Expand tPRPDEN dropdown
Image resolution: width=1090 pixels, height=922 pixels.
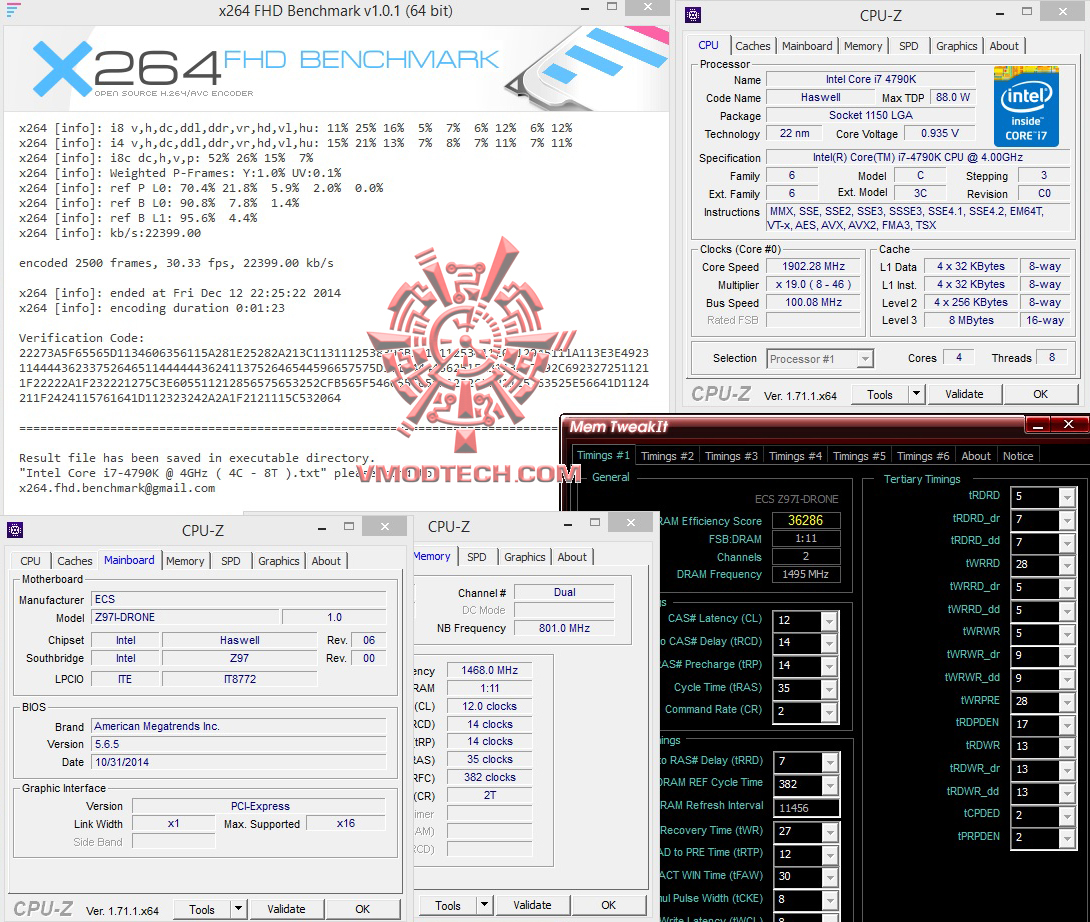(1066, 838)
